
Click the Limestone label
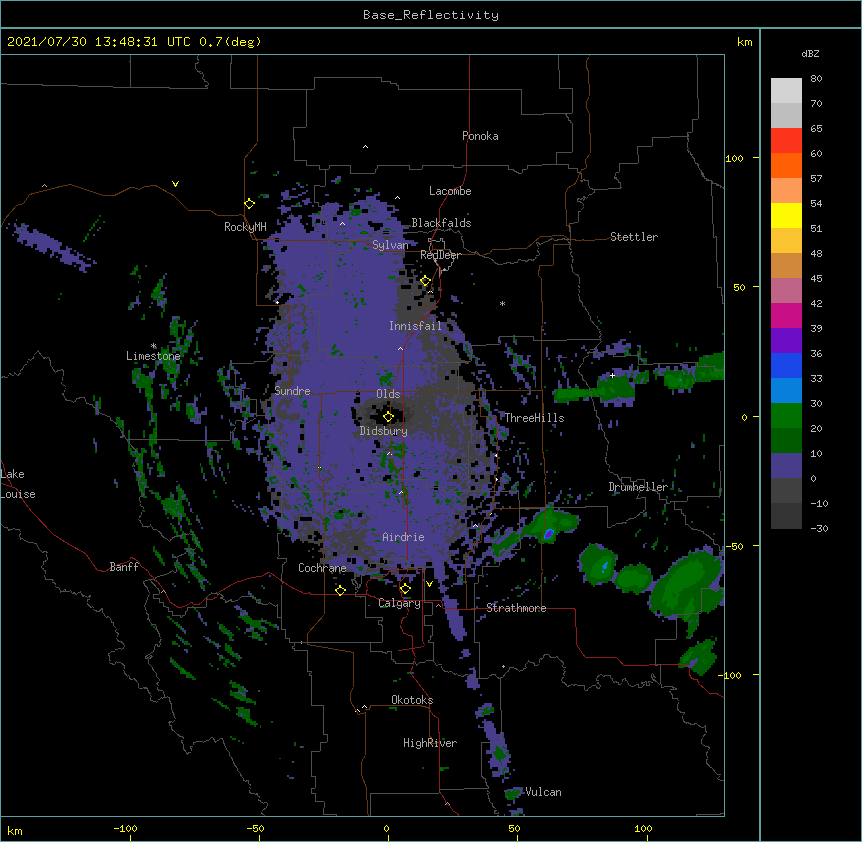pyautogui.click(x=153, y=356)
